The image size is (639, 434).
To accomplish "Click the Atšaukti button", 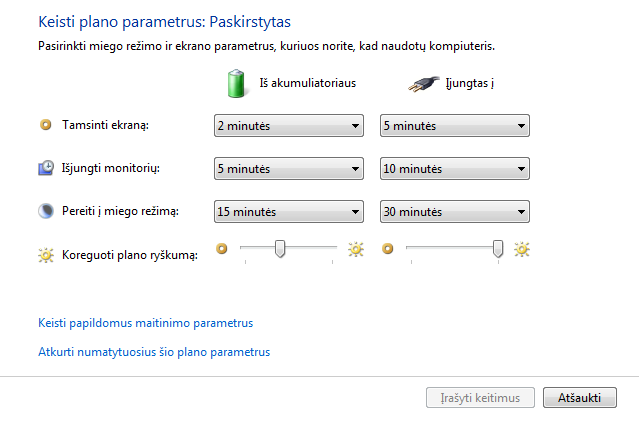I will pyautogui.click(x=580, y=398).
